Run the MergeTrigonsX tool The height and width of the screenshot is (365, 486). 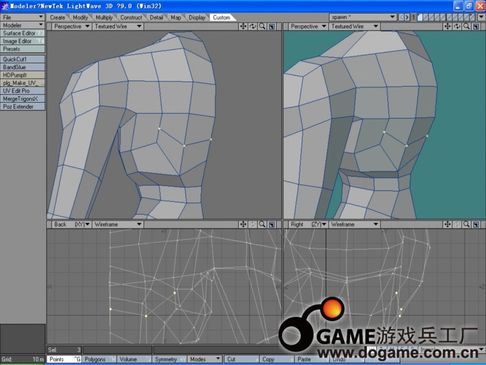tap(23, 99)
